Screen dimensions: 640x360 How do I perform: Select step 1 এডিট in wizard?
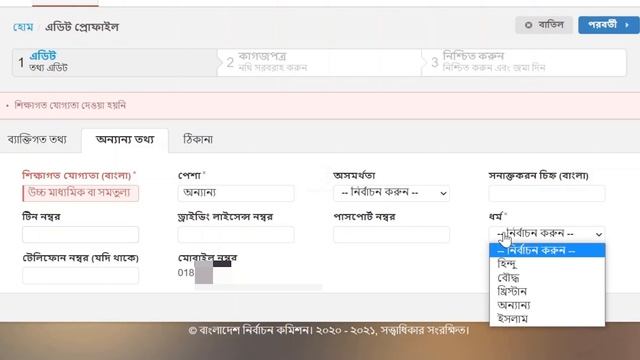tap(115, 62)
